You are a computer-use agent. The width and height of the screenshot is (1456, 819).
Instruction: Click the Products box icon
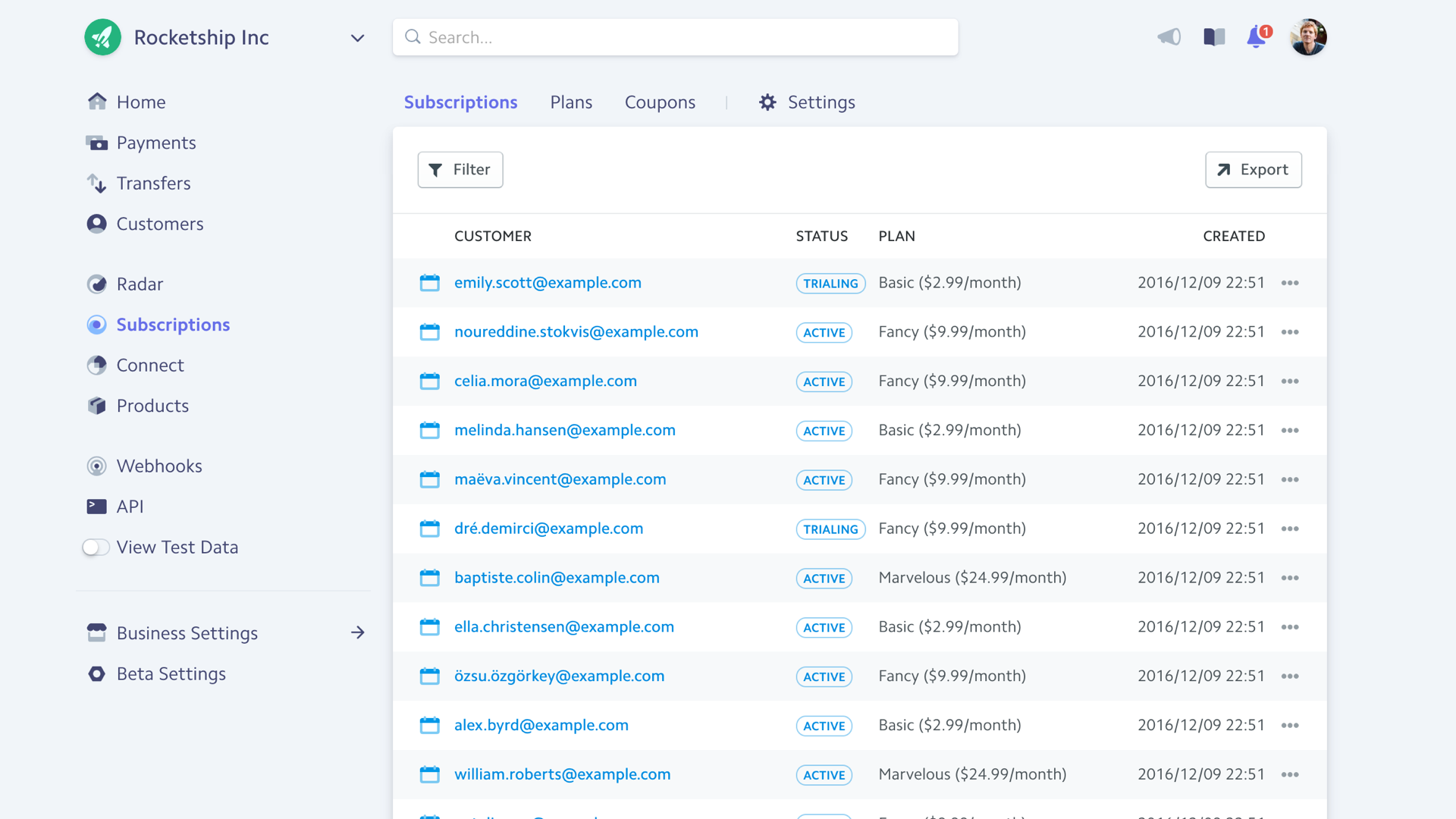pyautogui.click(x=96, y=406)
